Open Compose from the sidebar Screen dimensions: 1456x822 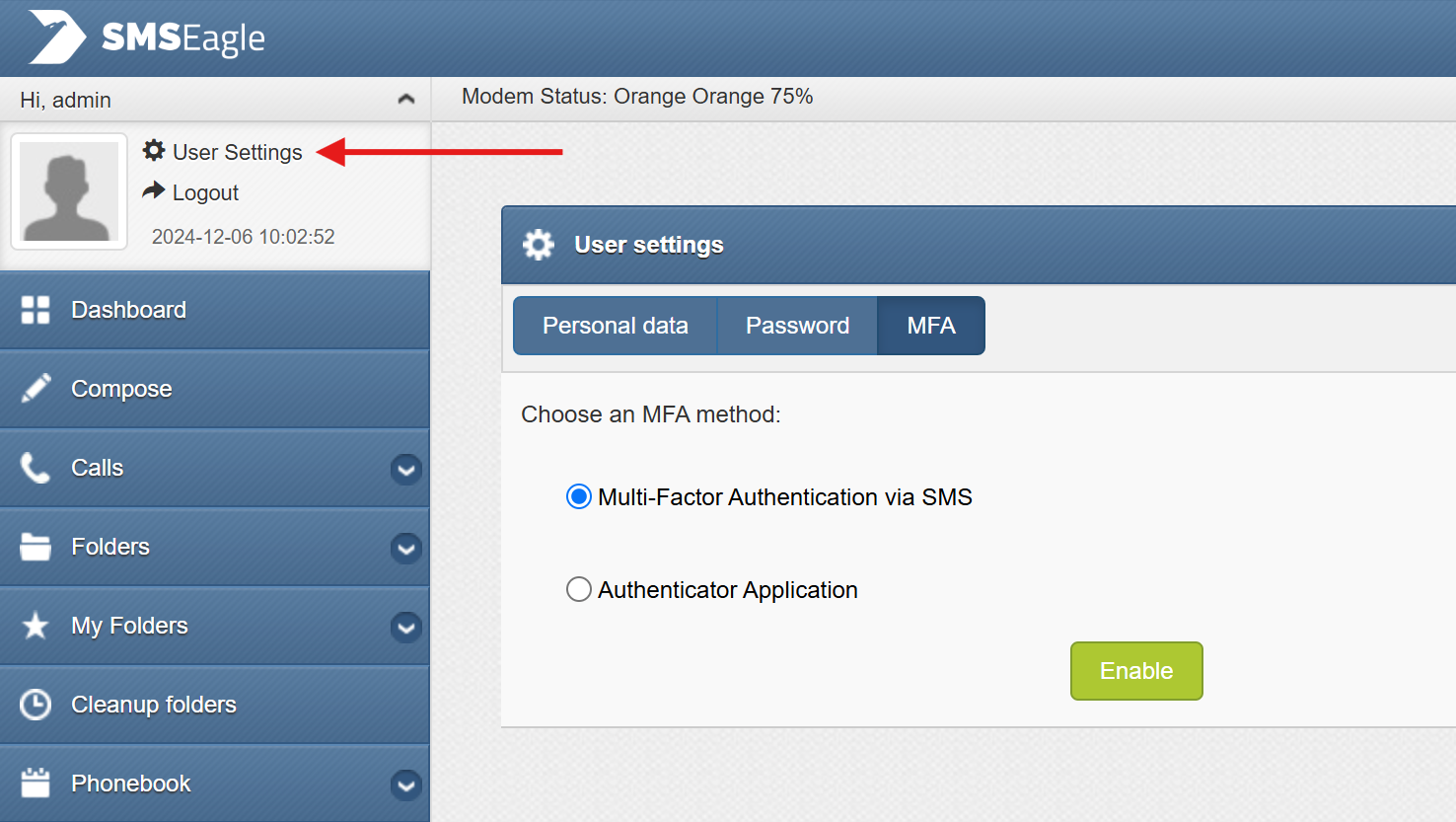point(215,389)
